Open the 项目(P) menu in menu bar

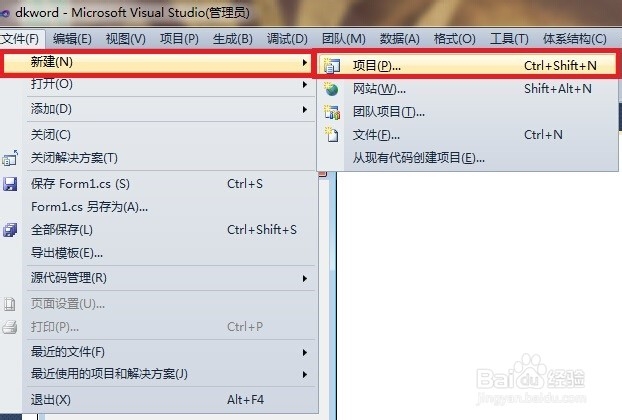[x=179, y=39]
